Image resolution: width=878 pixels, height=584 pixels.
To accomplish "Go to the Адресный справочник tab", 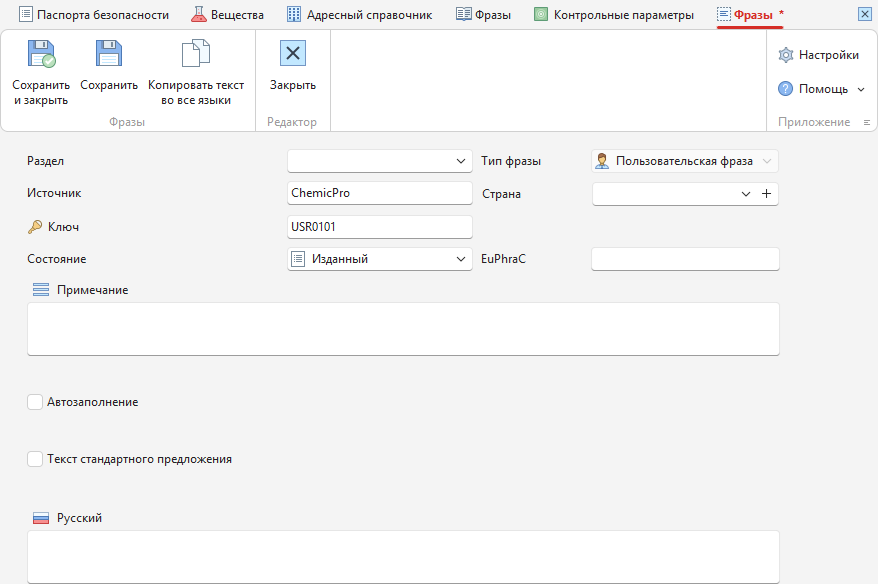I will tap(359, 15).
